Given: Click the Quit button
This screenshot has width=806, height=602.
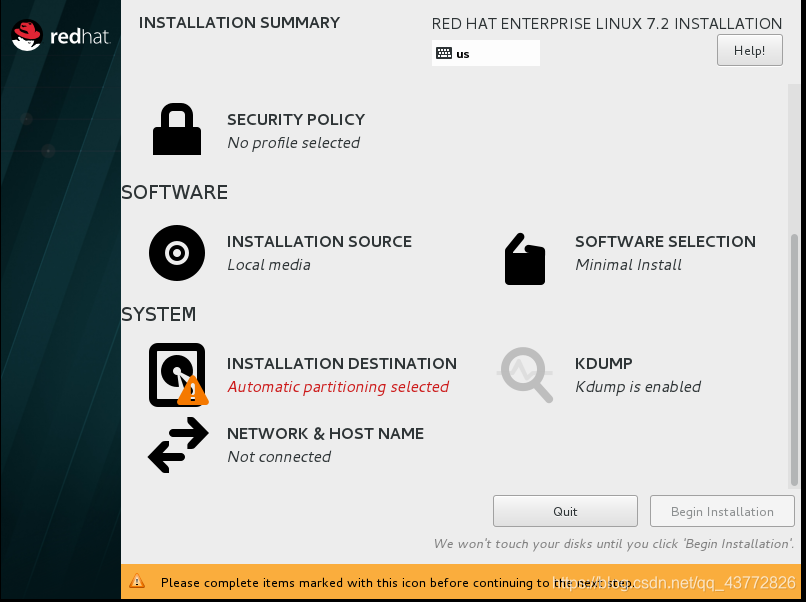Looking at the screenshot, I should 565,511.
